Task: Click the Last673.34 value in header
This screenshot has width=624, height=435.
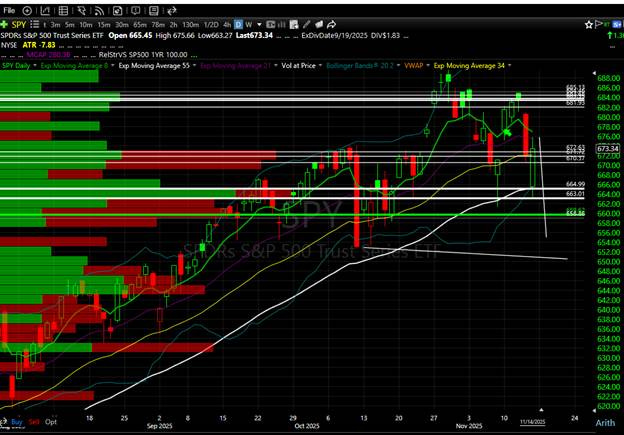Action: tap(254, 35)
